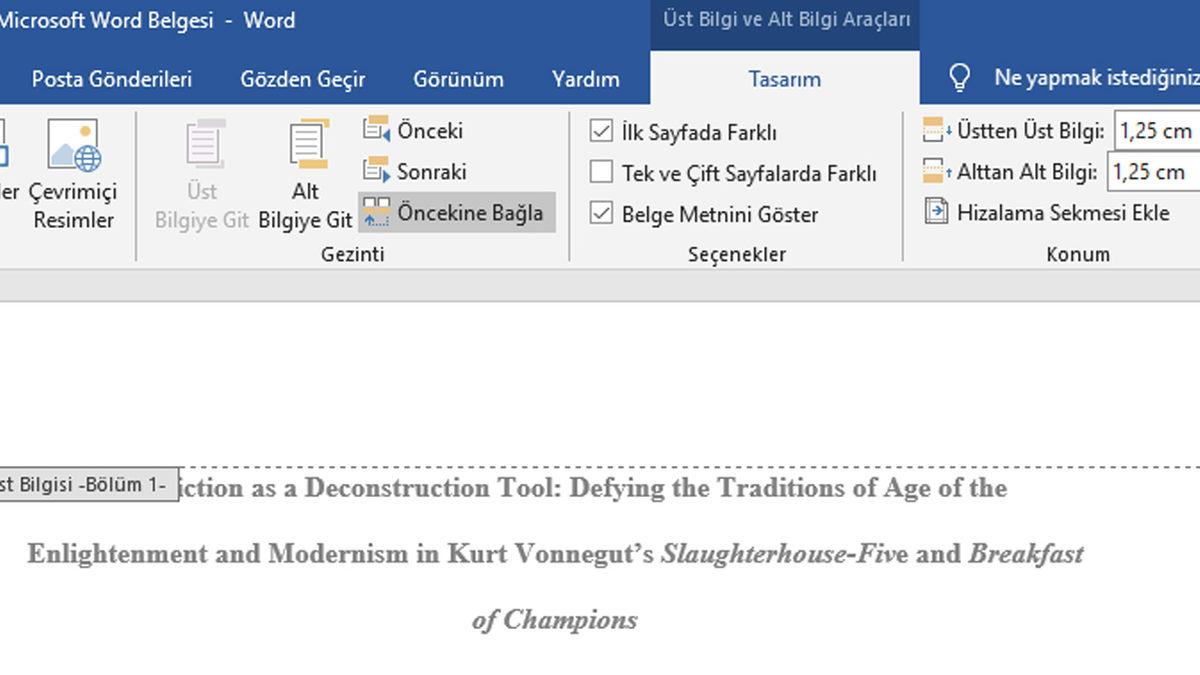Uncheck Belge Metnini Göster checkbox
This screenshot has width=1200, height=675.
601,214
